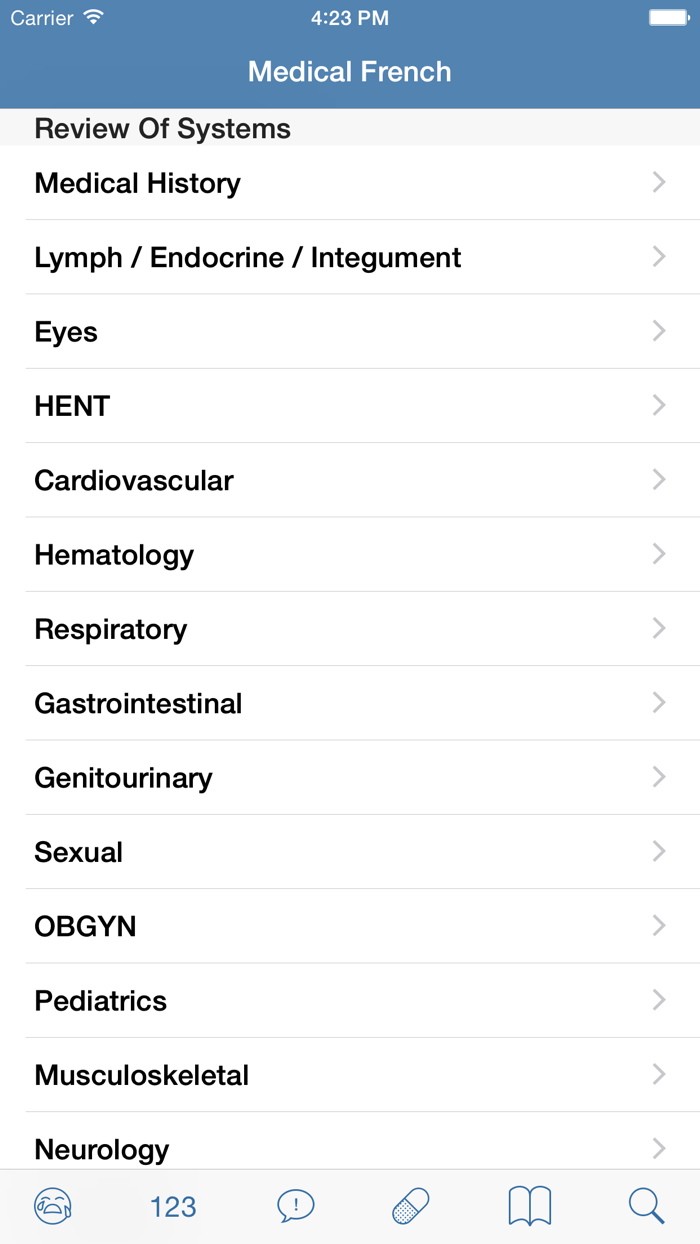
Task: Open the book reference icon
Action: (x=528, y=1206)
